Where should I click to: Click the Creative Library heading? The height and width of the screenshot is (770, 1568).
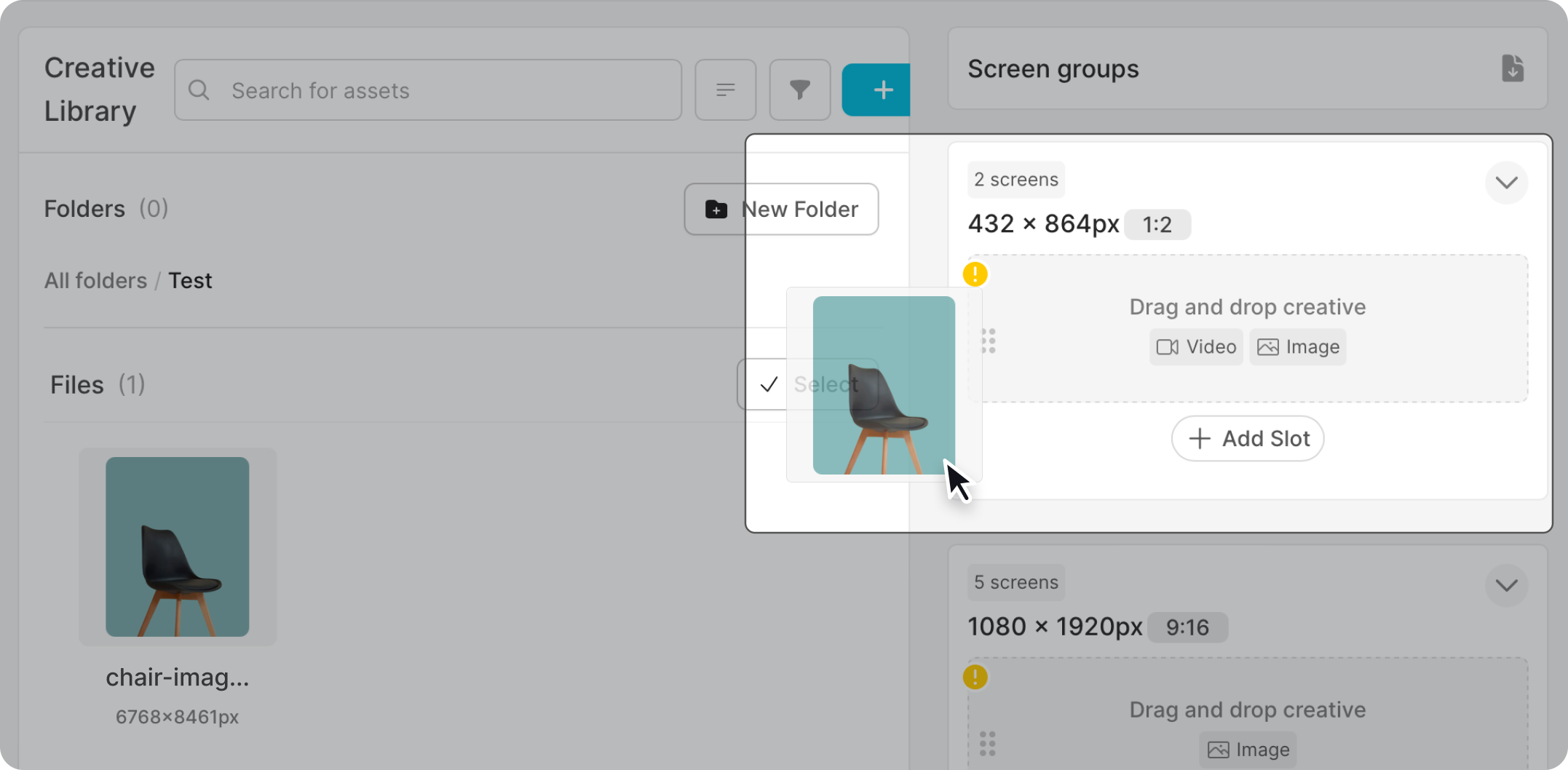[x=100, y=90]
